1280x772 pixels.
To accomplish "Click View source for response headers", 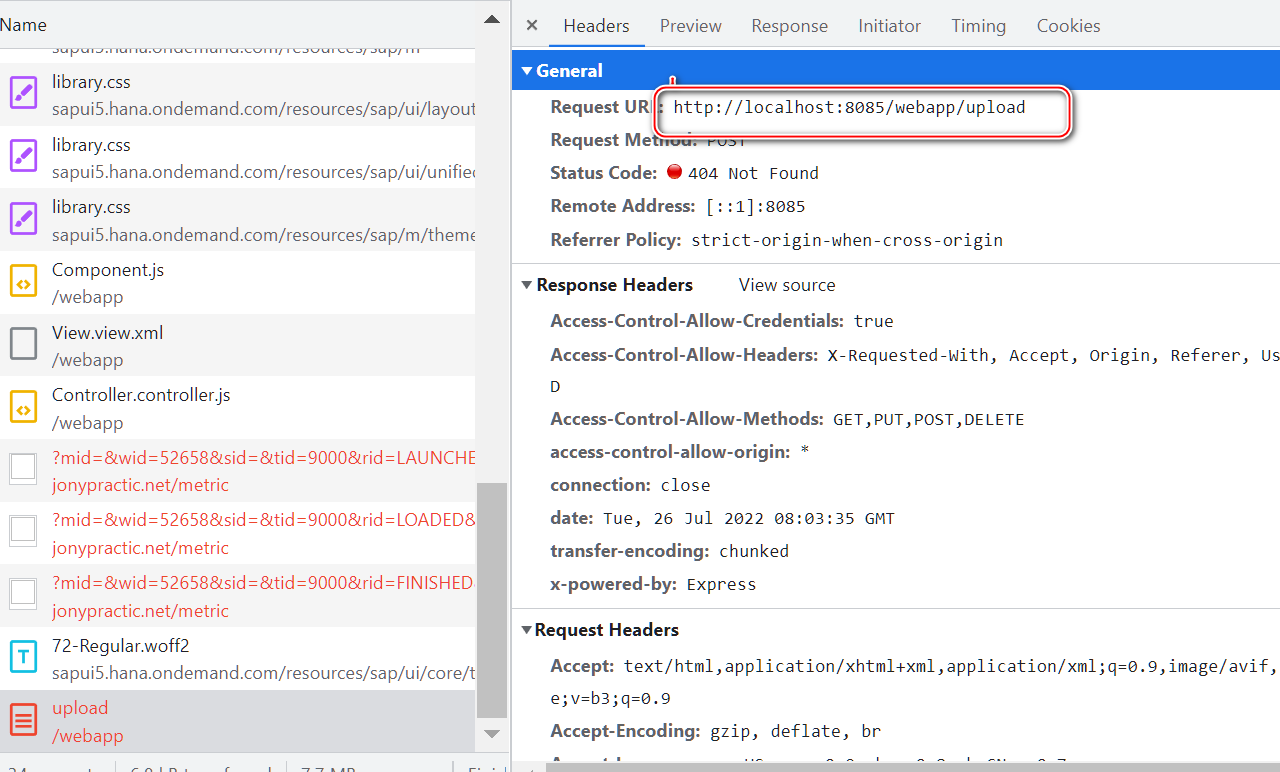I will point(786,285).
